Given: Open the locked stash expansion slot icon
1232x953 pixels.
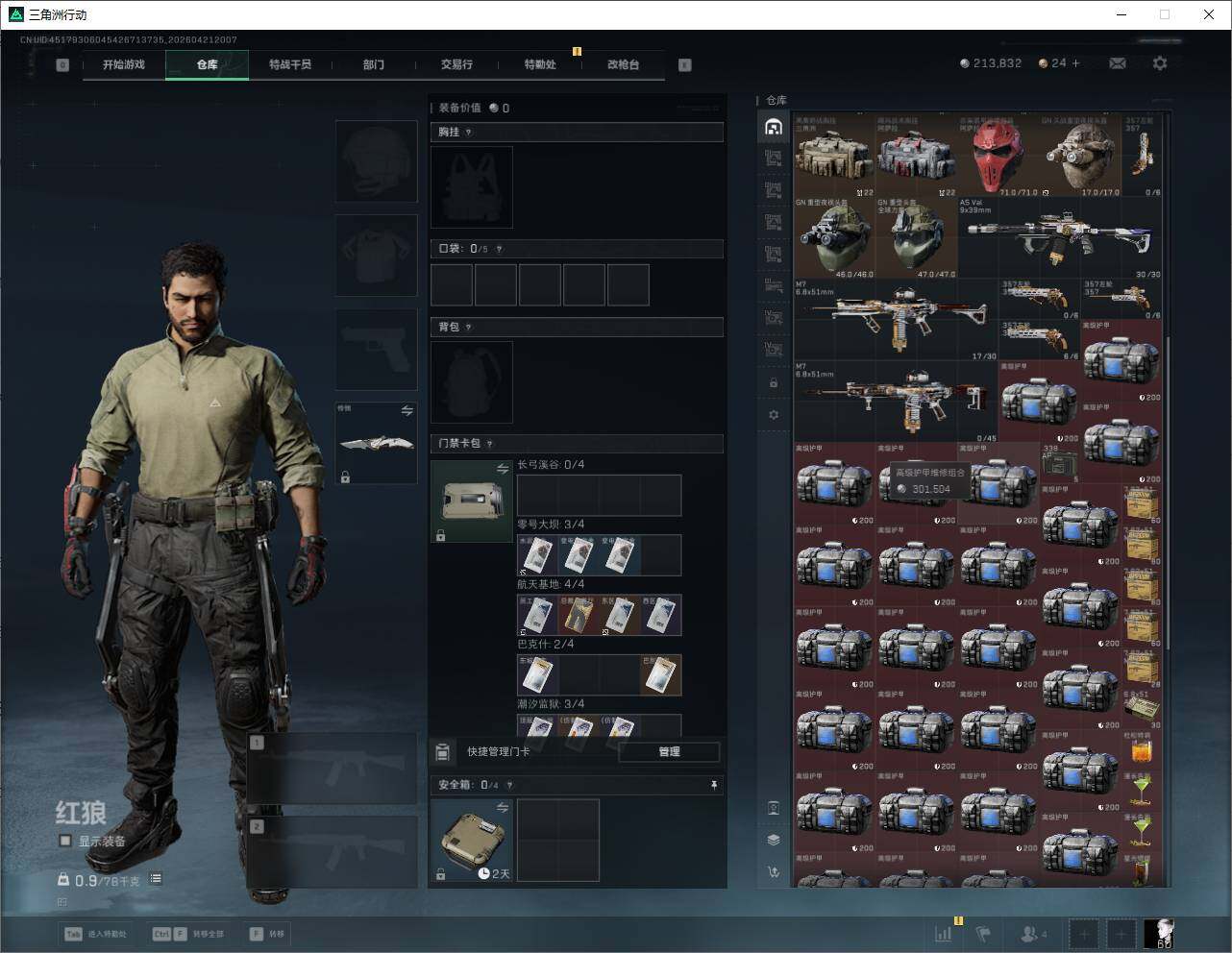Looking at the screenshot, I should pyautogui.click(x=774, y=383).
